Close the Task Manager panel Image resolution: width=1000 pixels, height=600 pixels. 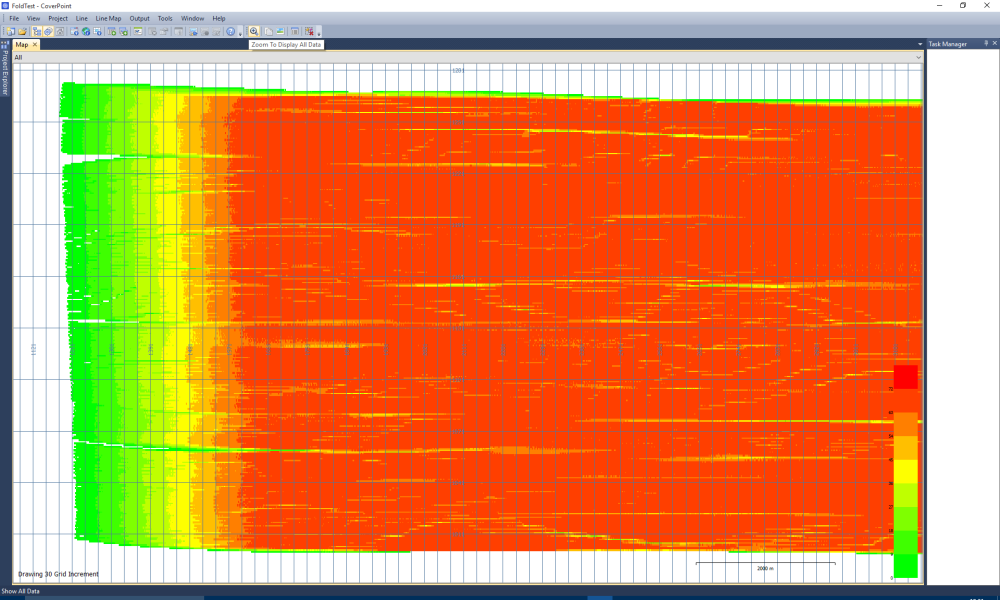click(993, 44)
